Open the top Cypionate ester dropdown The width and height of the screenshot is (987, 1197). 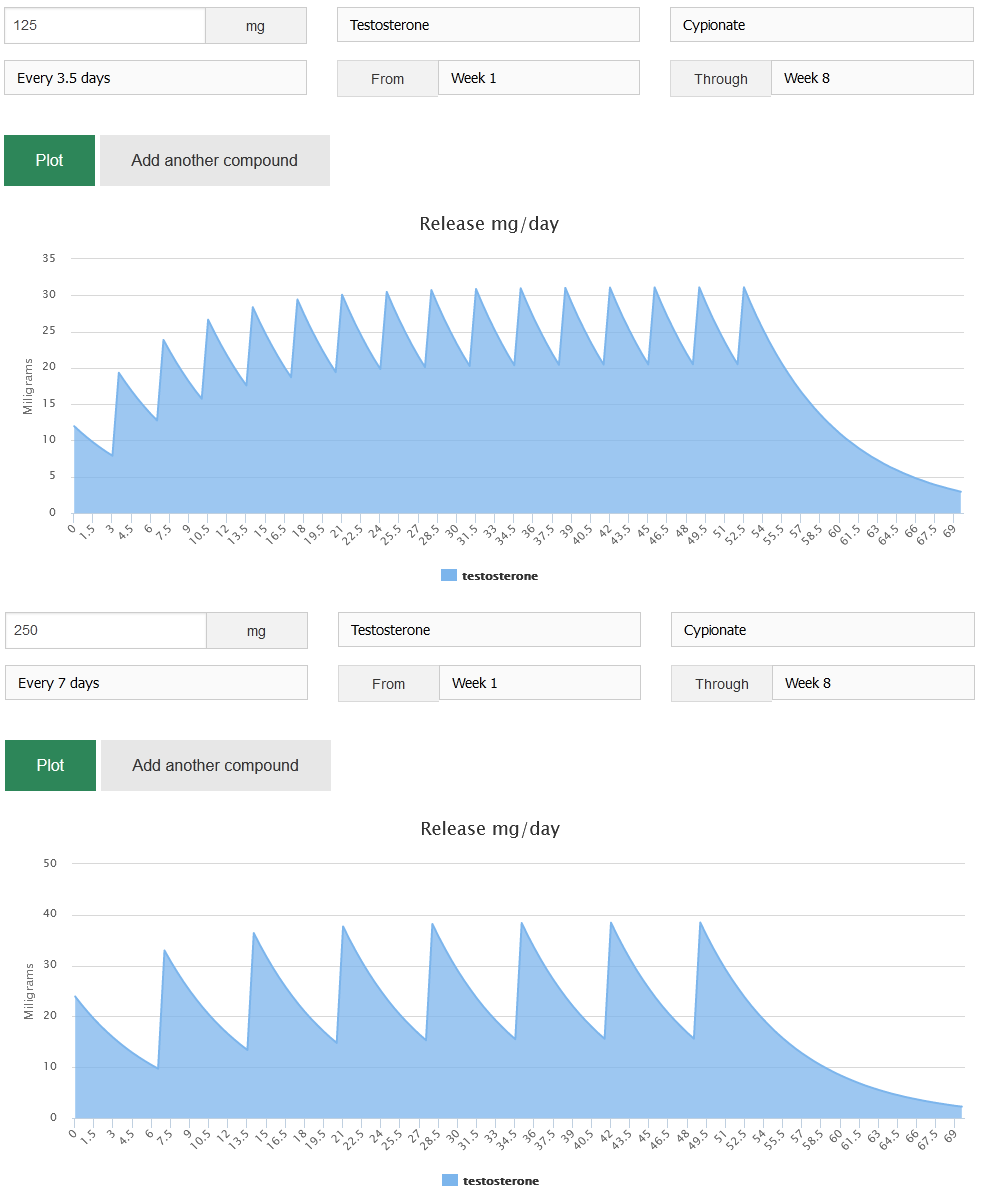[x=821, y=25]
